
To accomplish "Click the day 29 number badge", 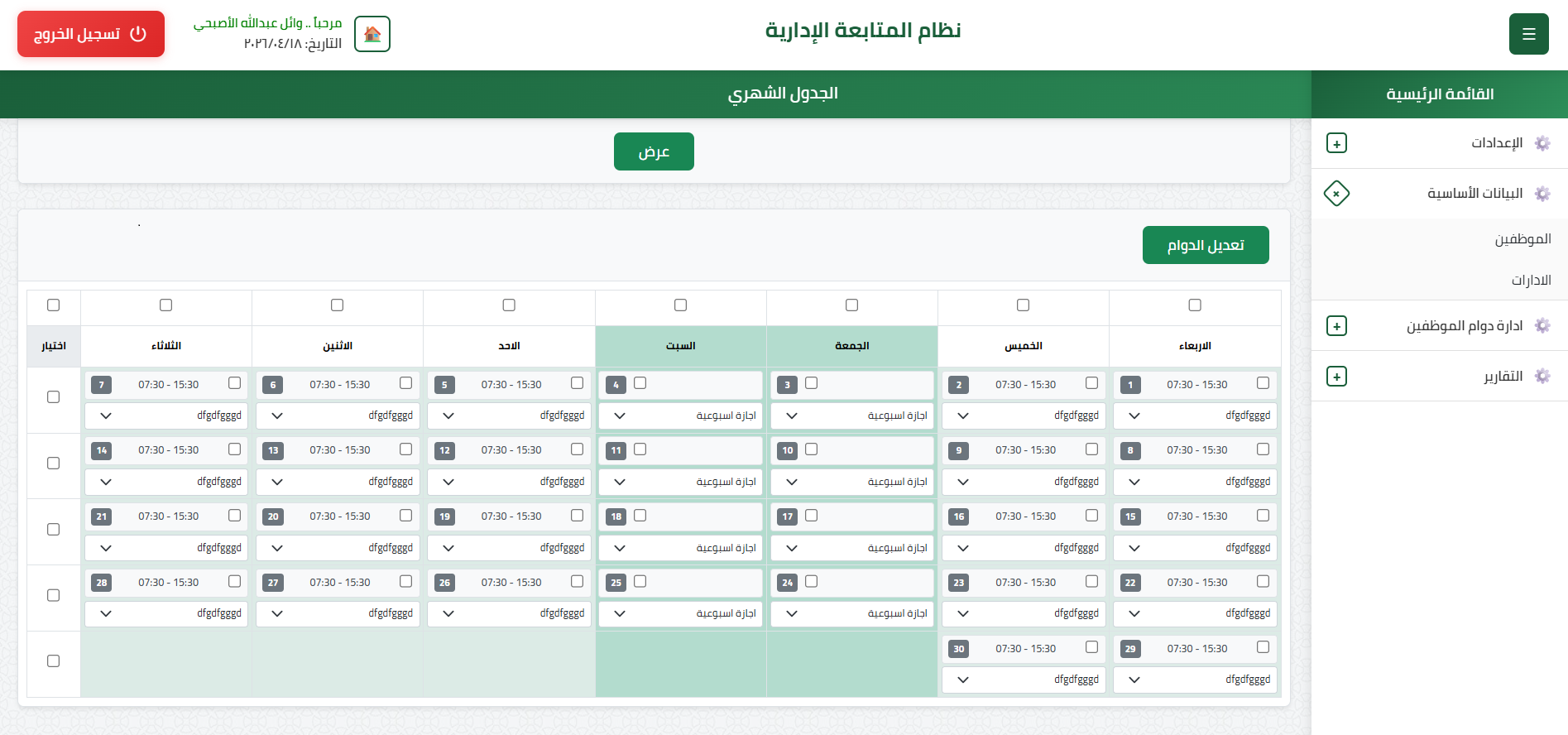I will (x=1130, y=649).
